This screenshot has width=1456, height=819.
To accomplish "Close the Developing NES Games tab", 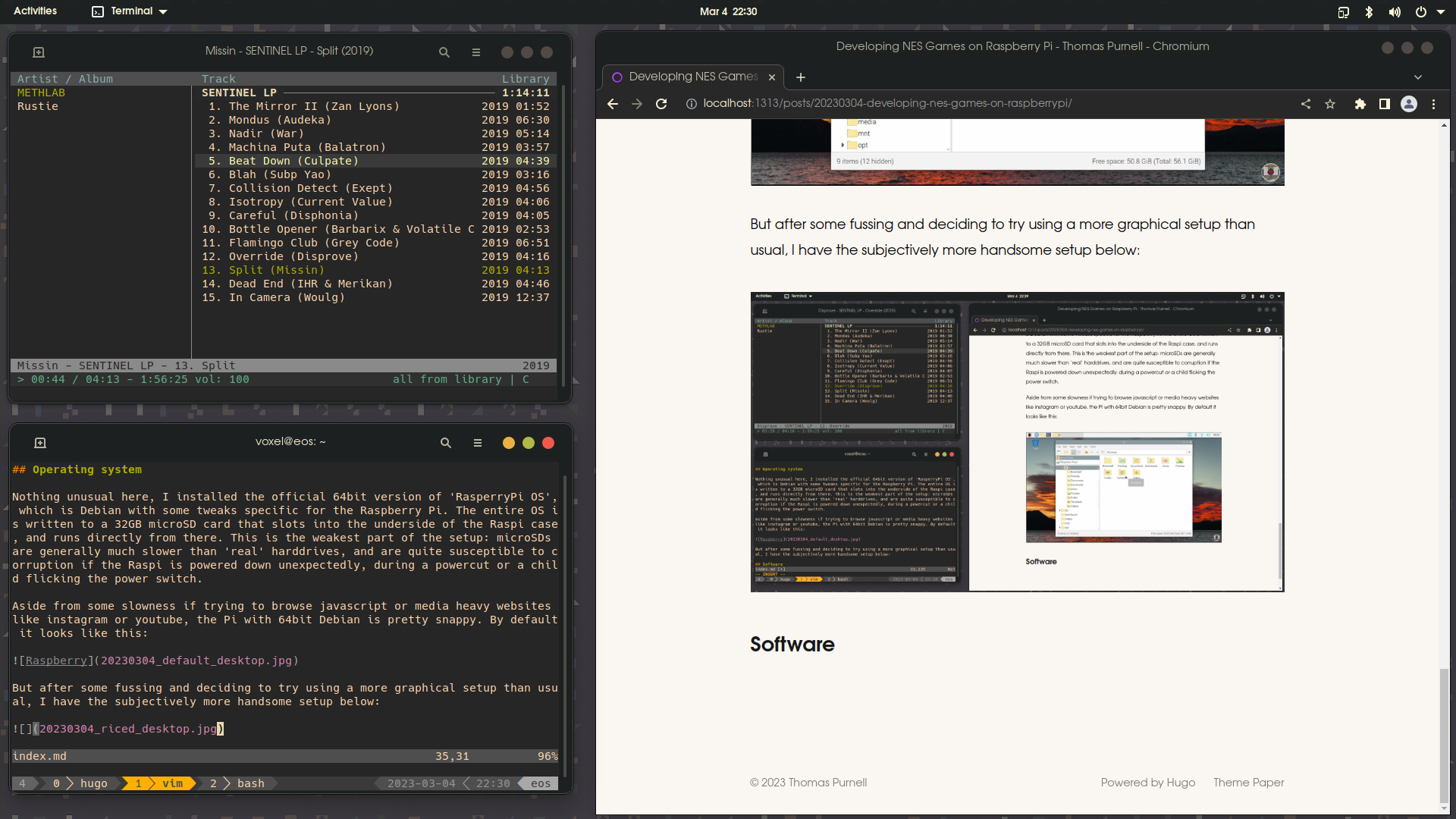I will point(772,77).
